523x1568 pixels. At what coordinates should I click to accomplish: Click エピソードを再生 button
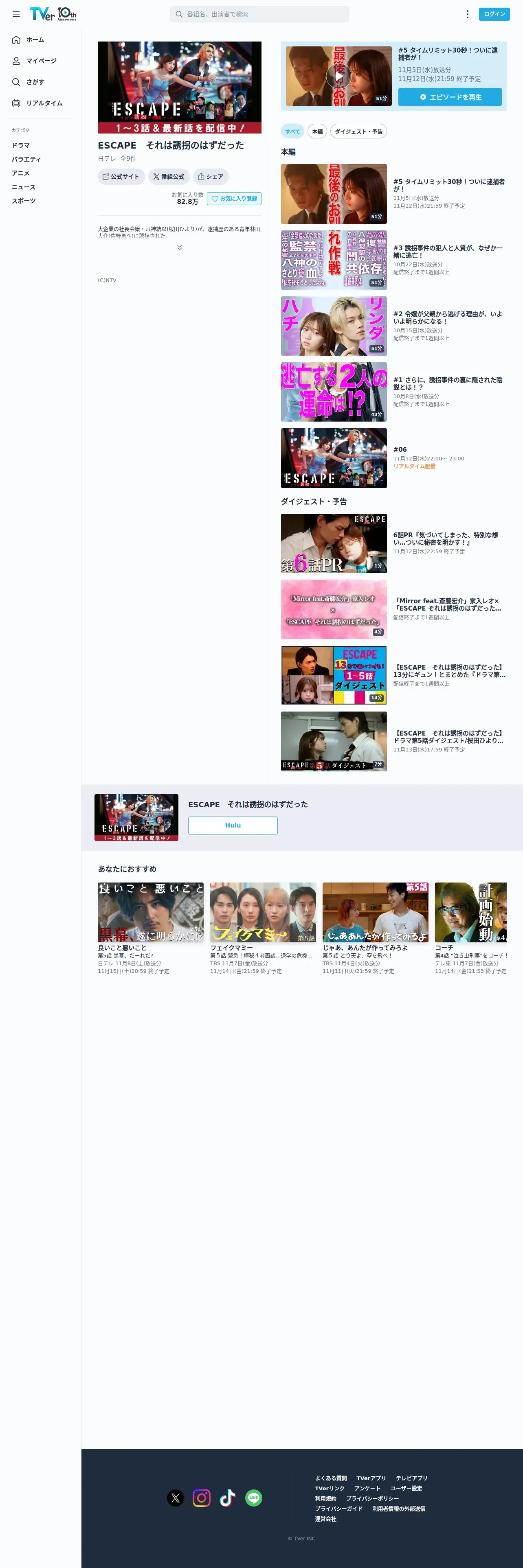click(x=450, y=97)
